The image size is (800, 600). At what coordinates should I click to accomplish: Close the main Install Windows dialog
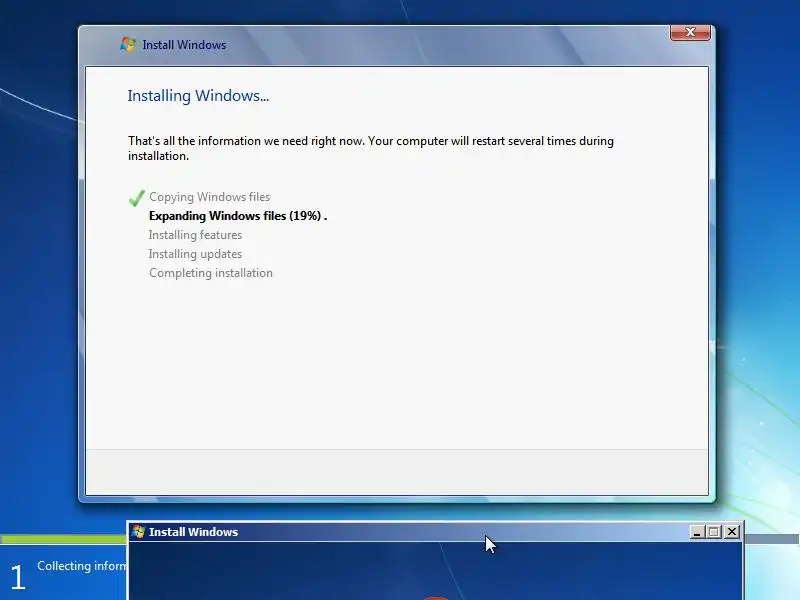click(690, 32)
